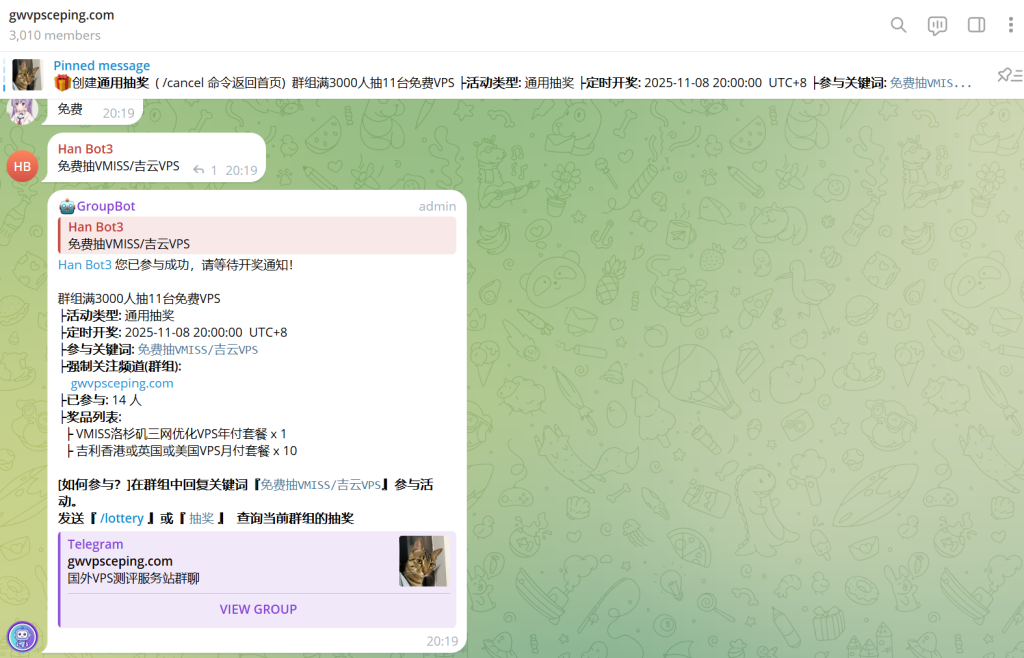Click the Han Bot3 mention link
Image resolution: width=1024 pixels, height=658 pixels.
tap(84, 264)
